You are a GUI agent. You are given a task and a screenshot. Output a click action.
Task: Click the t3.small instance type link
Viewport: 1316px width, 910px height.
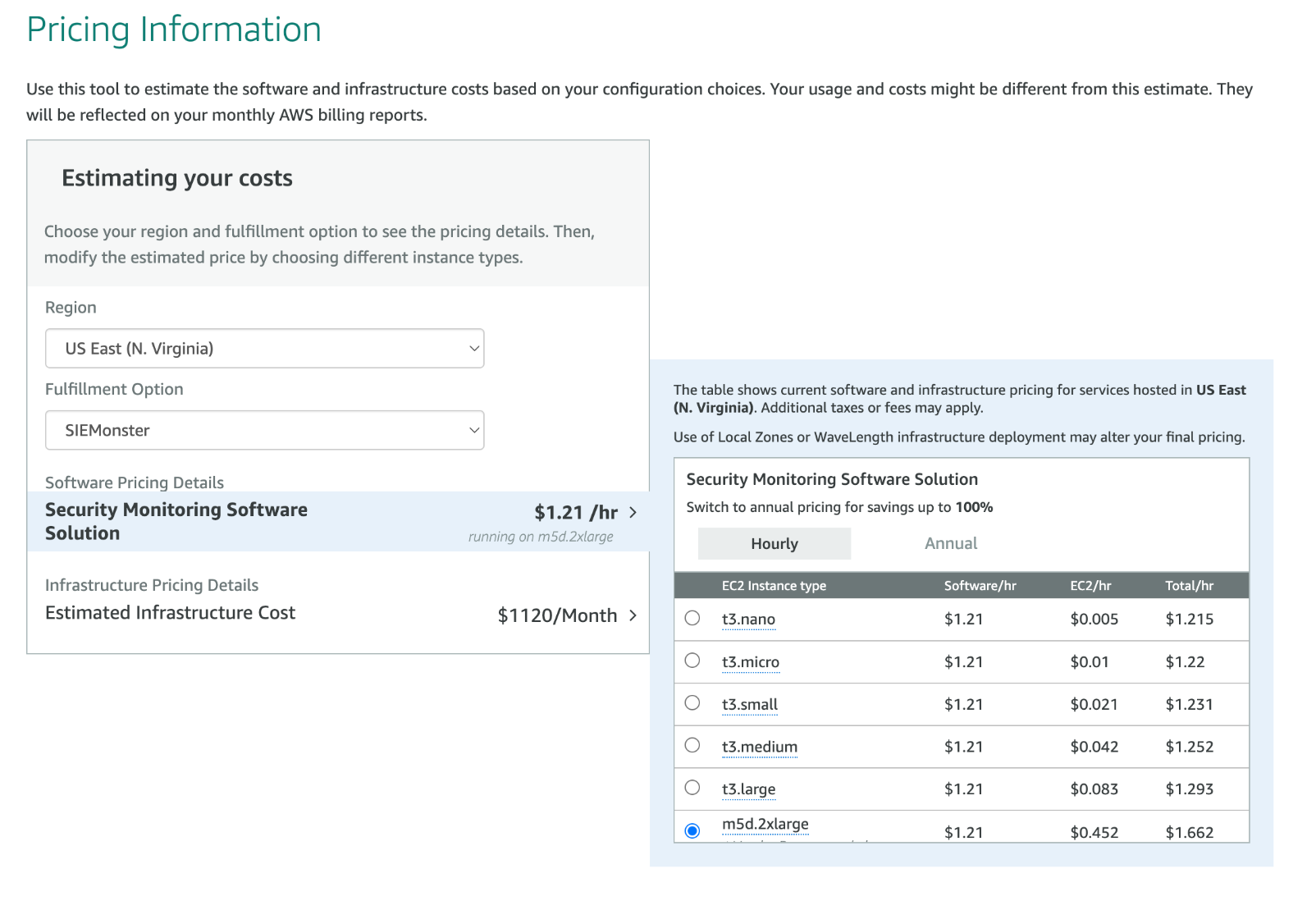point(749,705)
